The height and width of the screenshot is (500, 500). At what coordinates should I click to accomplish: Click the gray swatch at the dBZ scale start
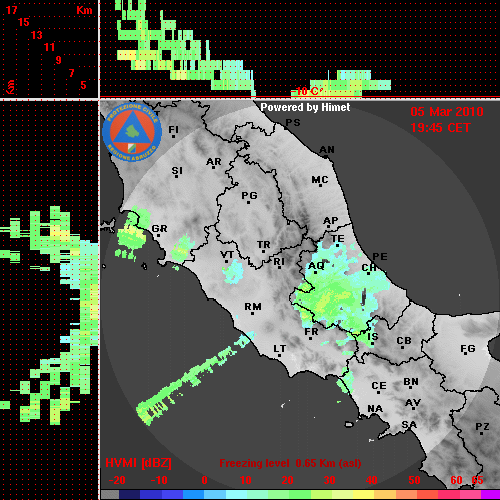[110, 494]
